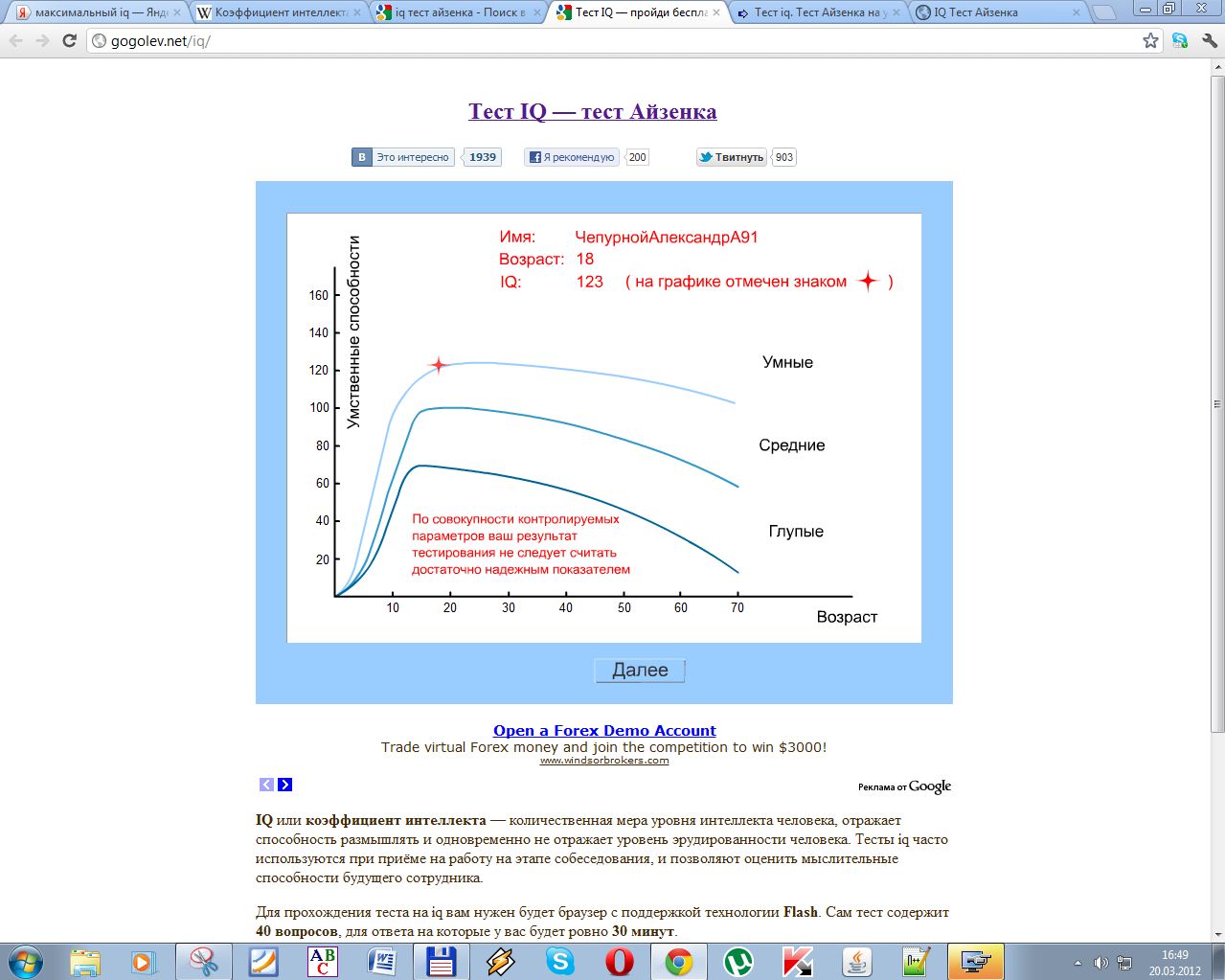This screenshot has height=980, width=1225.
Task: Click the Далее button
Action: [640, 671]
